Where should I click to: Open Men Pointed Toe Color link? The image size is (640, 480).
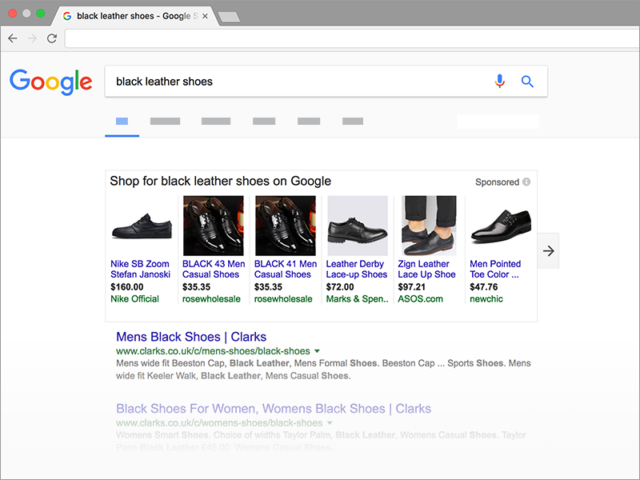(x=495, y=269)
